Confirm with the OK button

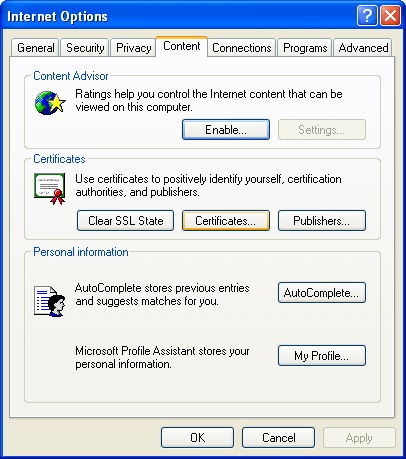pos(197,437)
